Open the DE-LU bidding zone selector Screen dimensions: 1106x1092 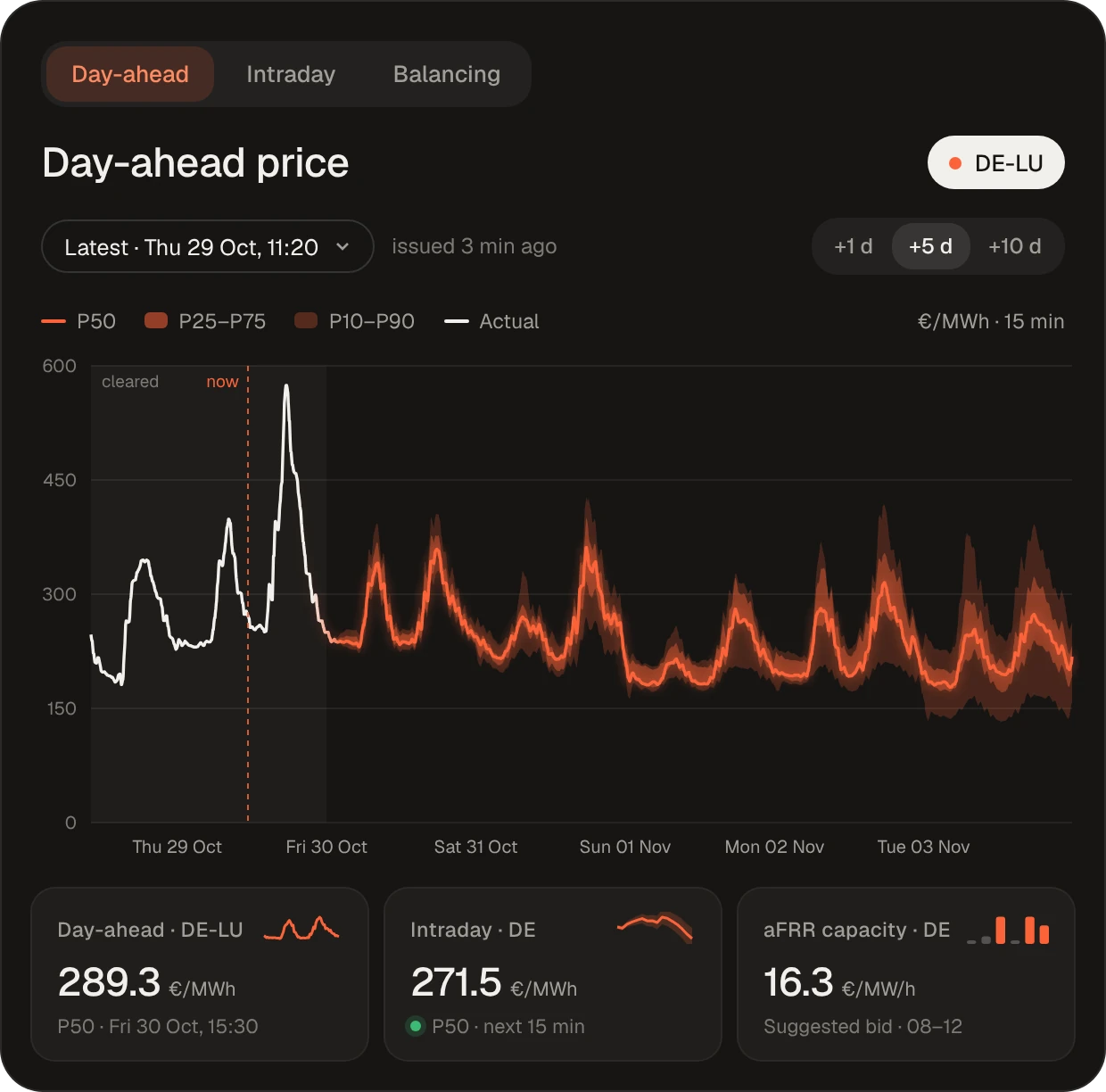coord(996,162)
